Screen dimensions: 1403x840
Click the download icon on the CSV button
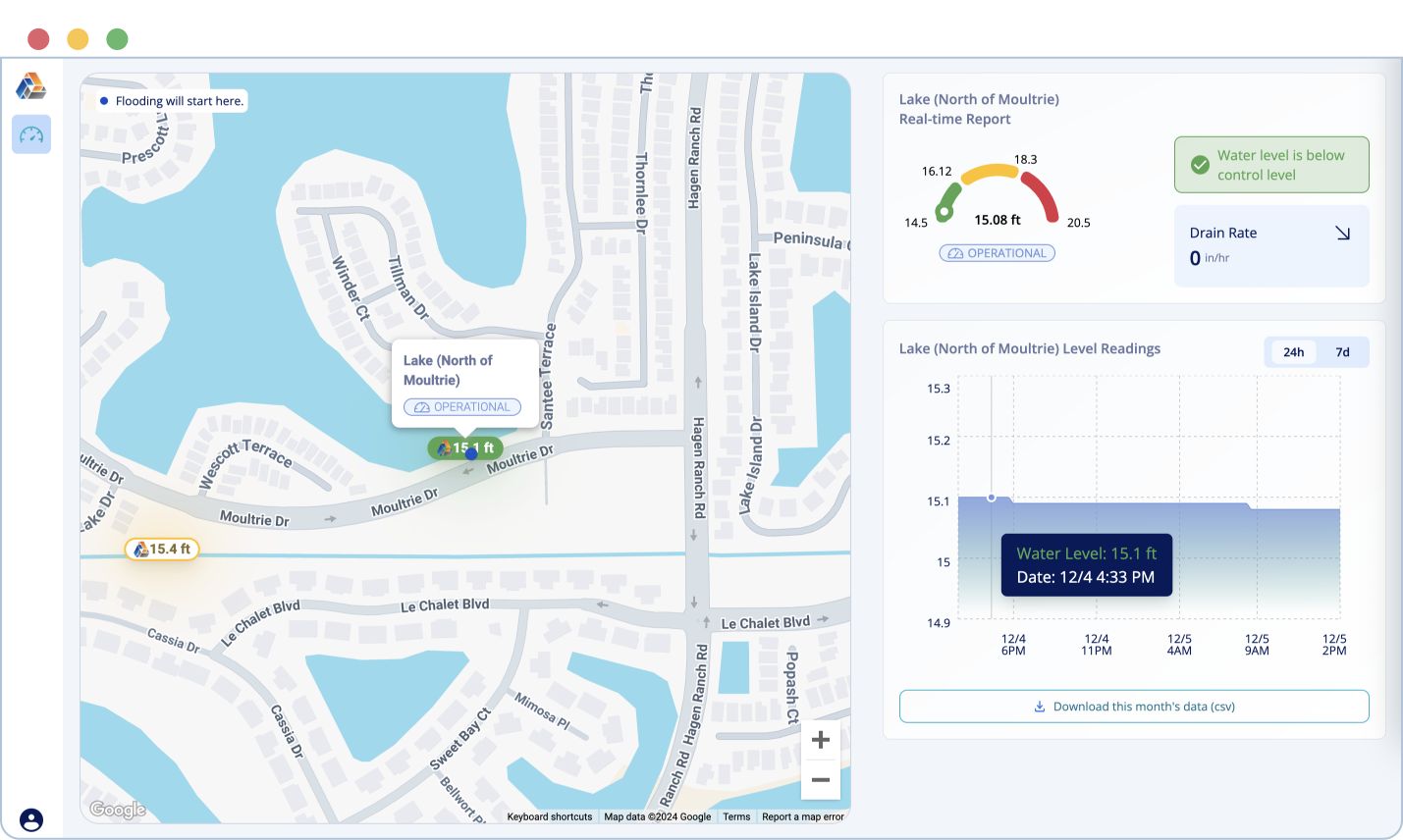(1038, 706)
